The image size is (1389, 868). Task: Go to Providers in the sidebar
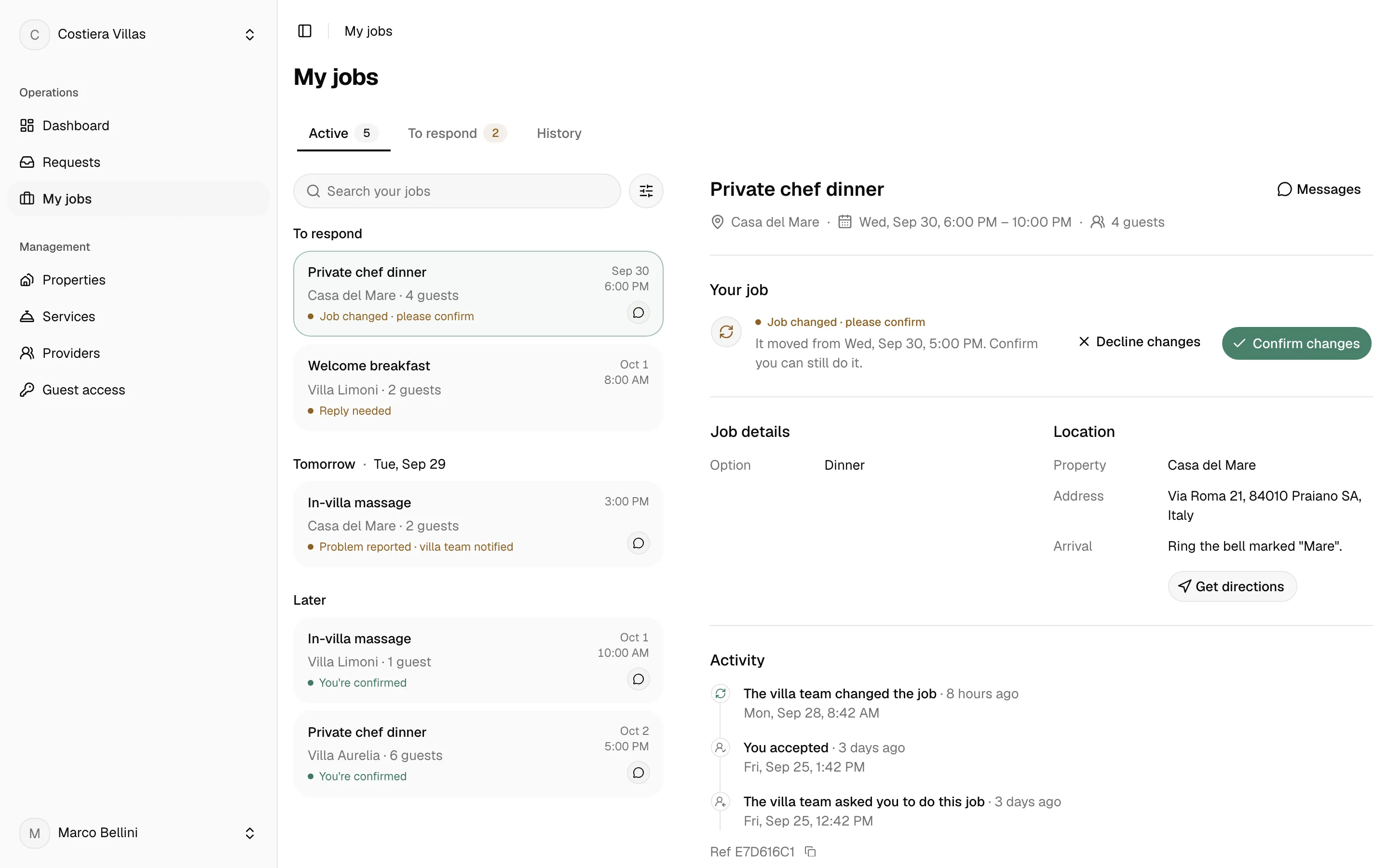tap(138, 353)
